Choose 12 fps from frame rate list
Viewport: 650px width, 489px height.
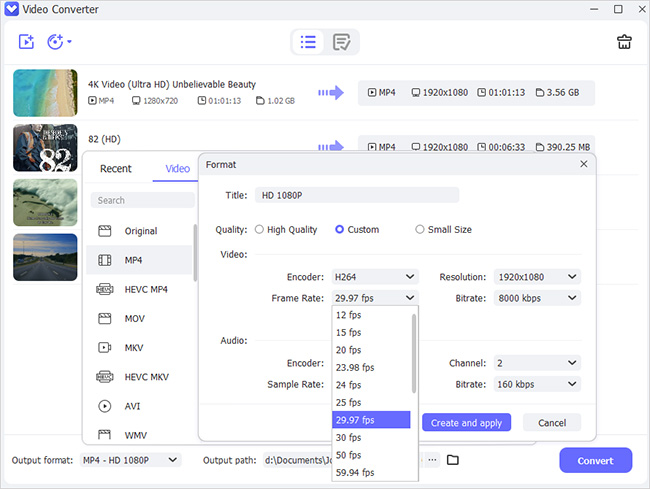[371, 315]
